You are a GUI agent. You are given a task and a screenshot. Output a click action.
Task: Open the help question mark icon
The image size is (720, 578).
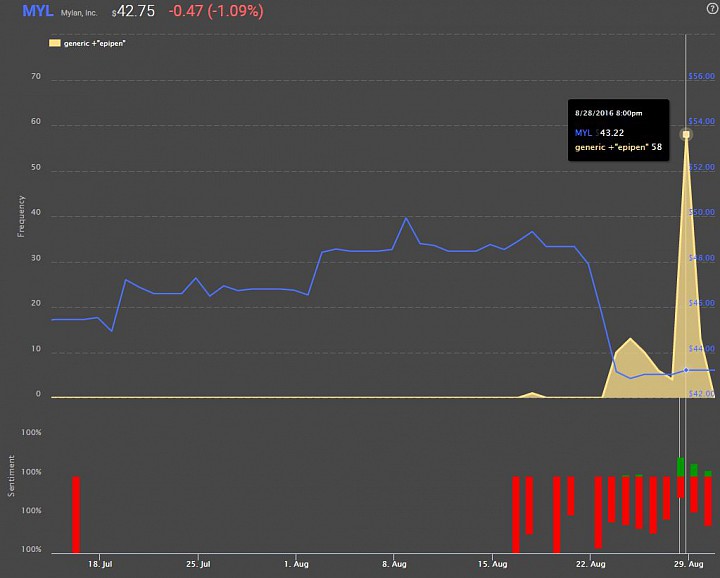tap(712, 9)
